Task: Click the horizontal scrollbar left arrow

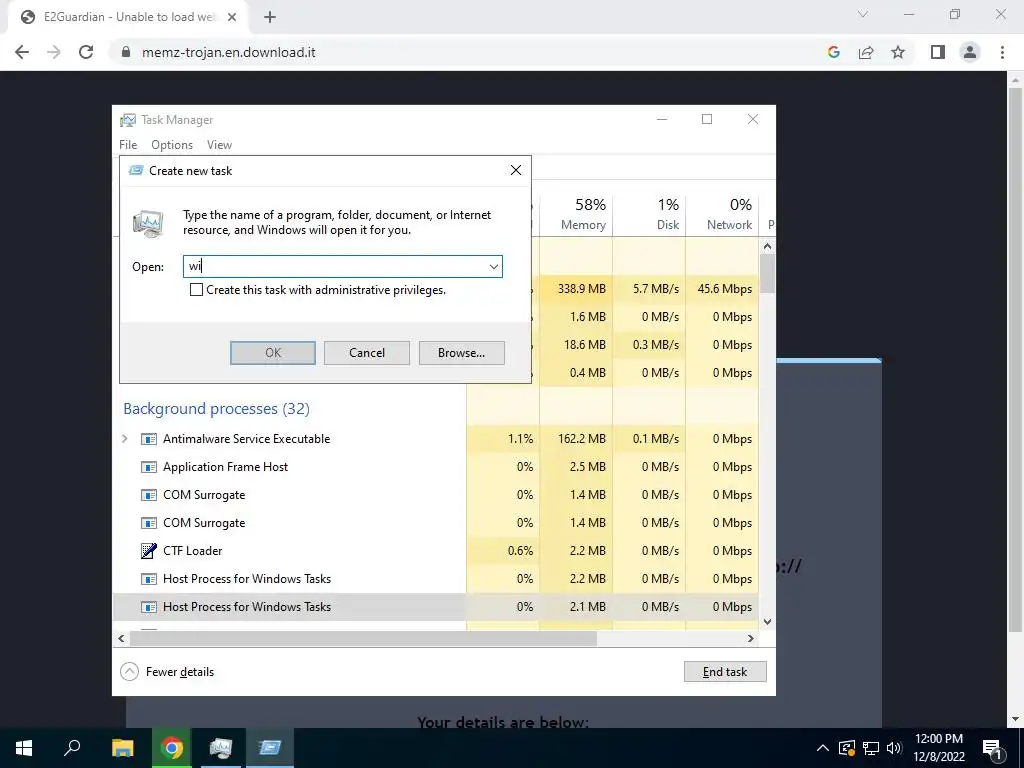Action: [121, 638]
